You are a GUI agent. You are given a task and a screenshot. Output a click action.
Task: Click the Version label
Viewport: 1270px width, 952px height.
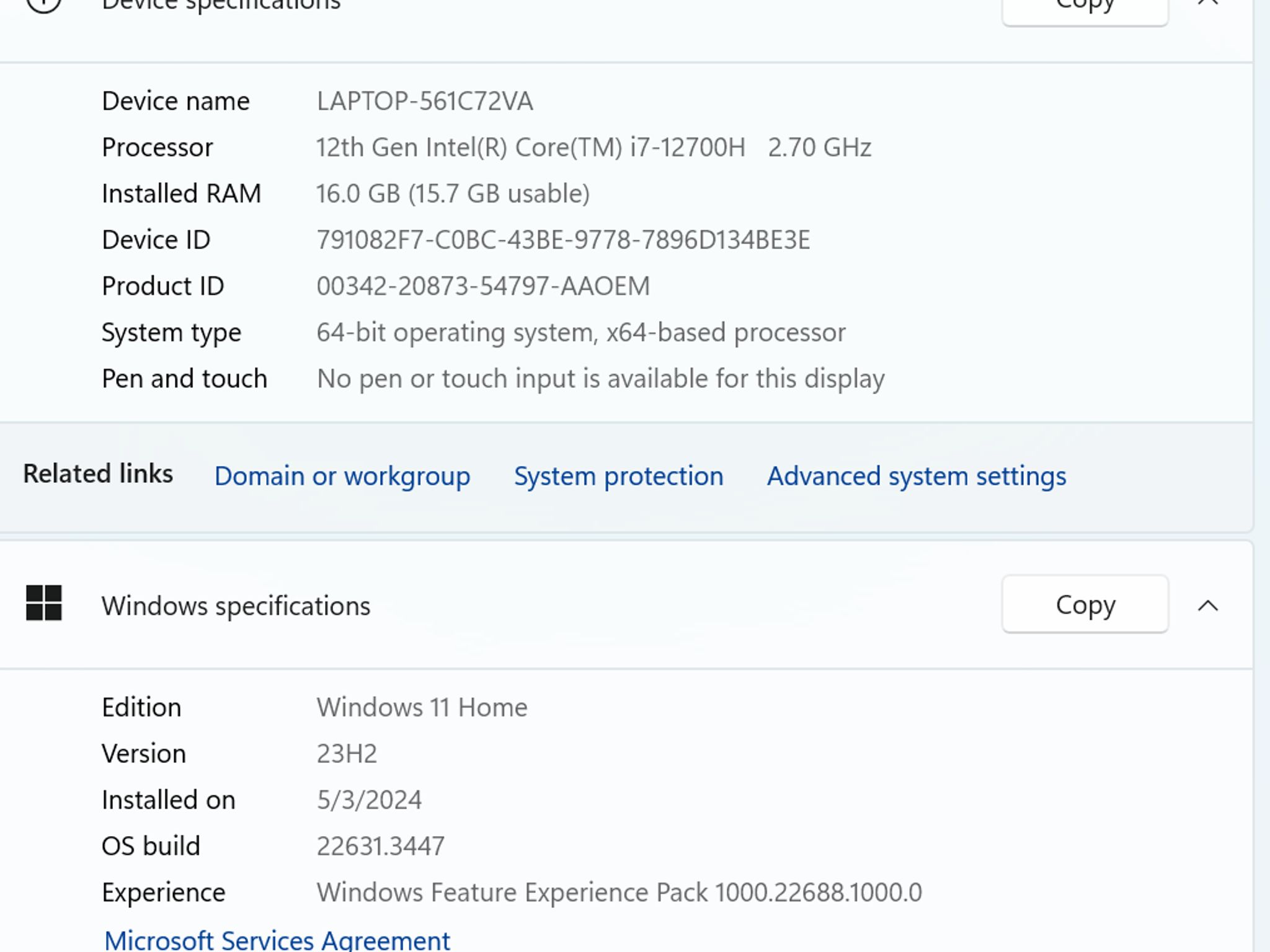(144, 754)
